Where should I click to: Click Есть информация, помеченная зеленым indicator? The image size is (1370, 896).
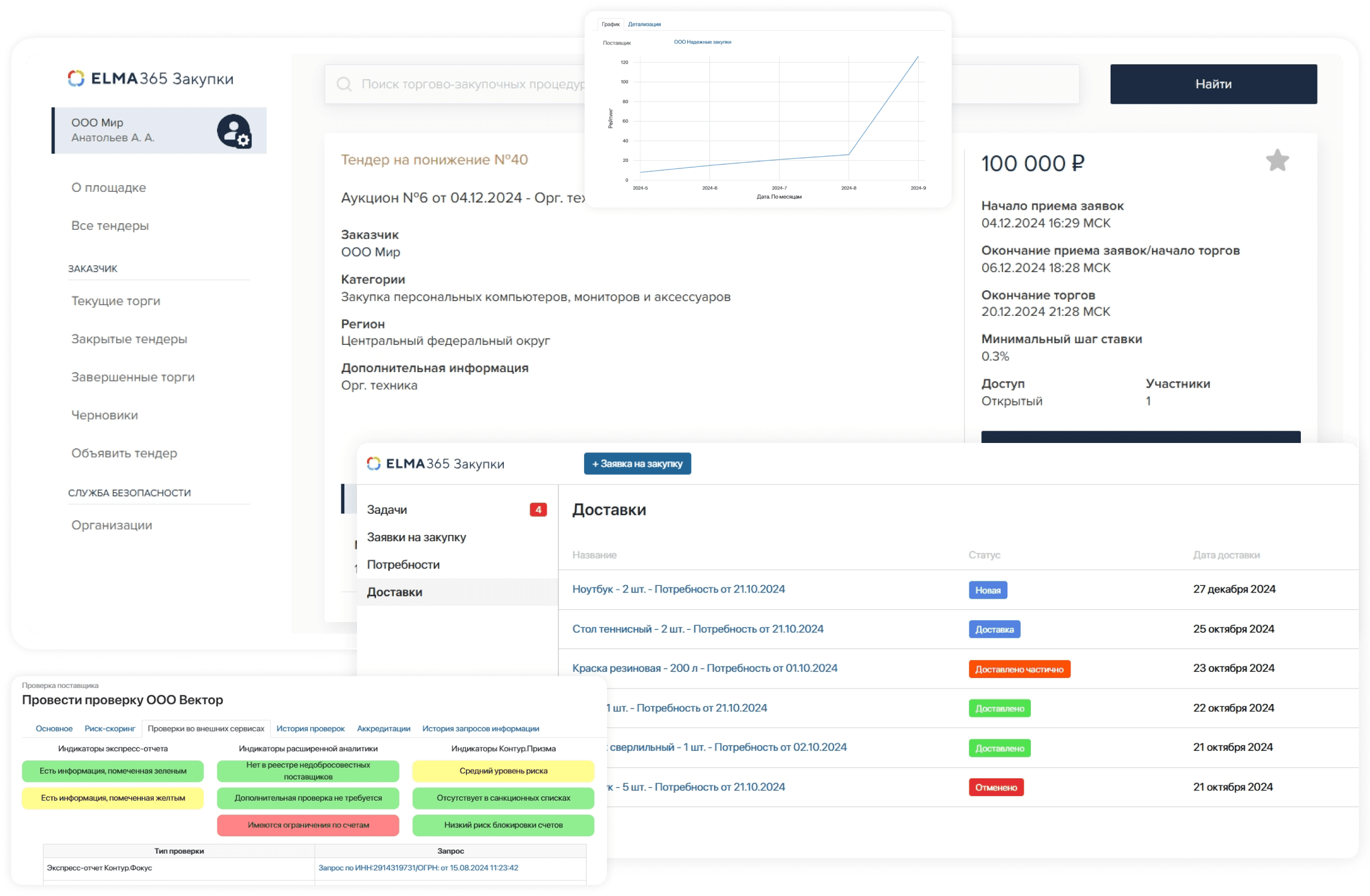pyautogui.click(x=113, y=771)
